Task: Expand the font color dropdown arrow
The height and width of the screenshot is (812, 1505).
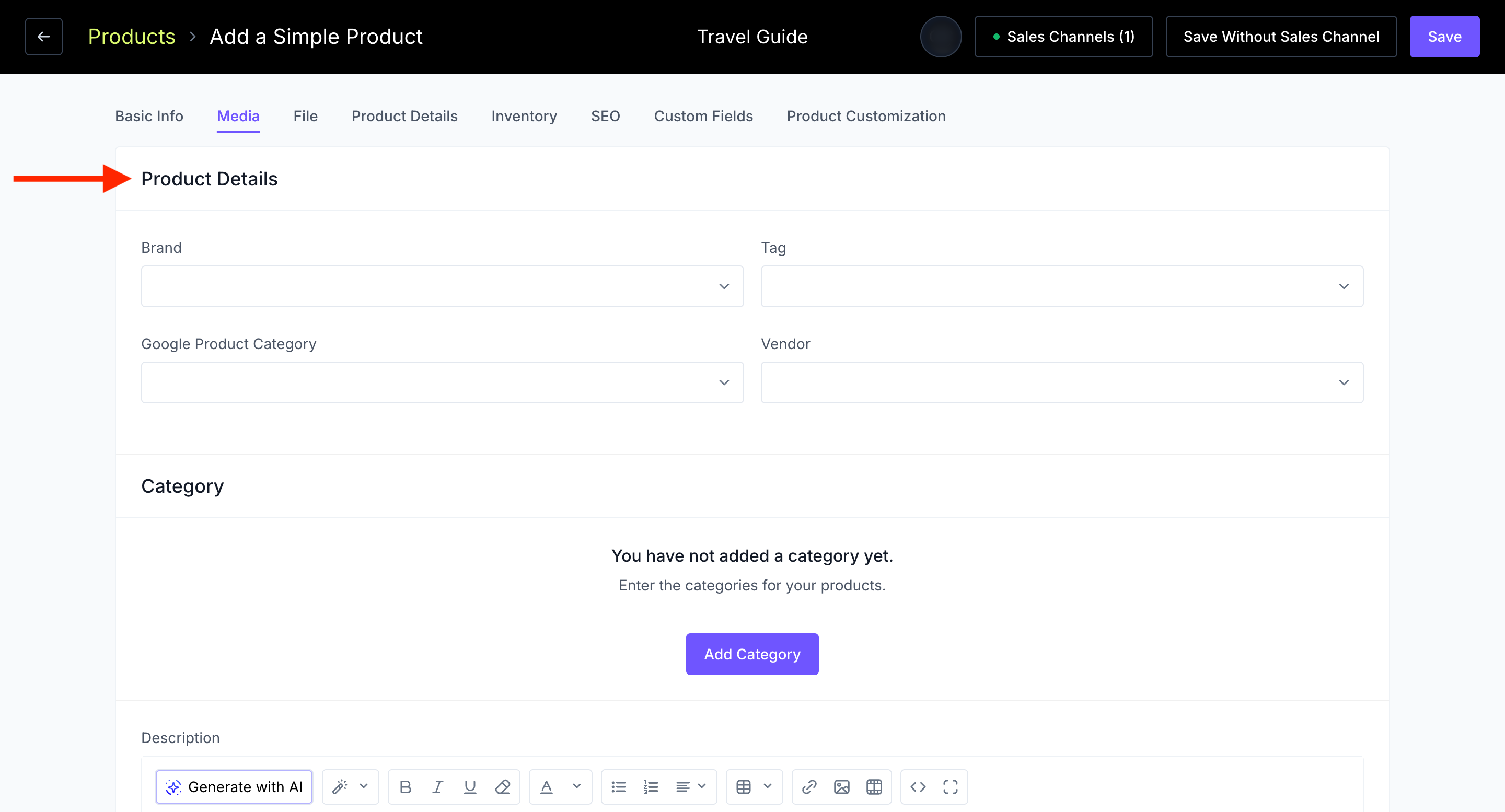Action: point(576,786)
